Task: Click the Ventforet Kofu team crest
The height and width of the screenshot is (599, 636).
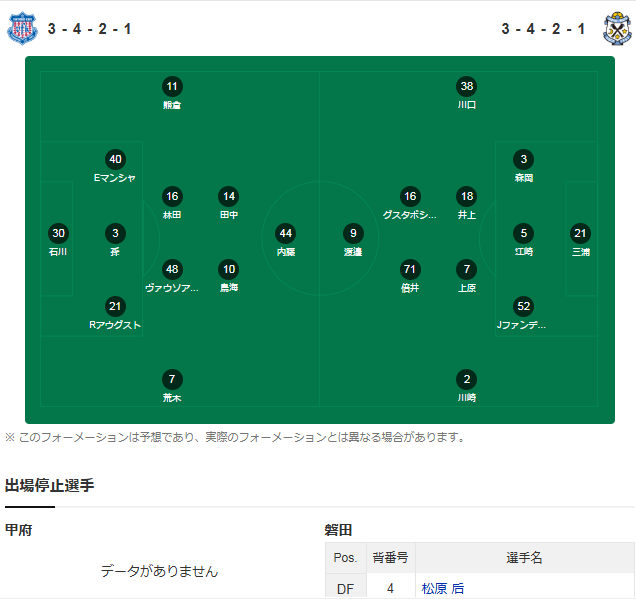Action: coord(21,28)
